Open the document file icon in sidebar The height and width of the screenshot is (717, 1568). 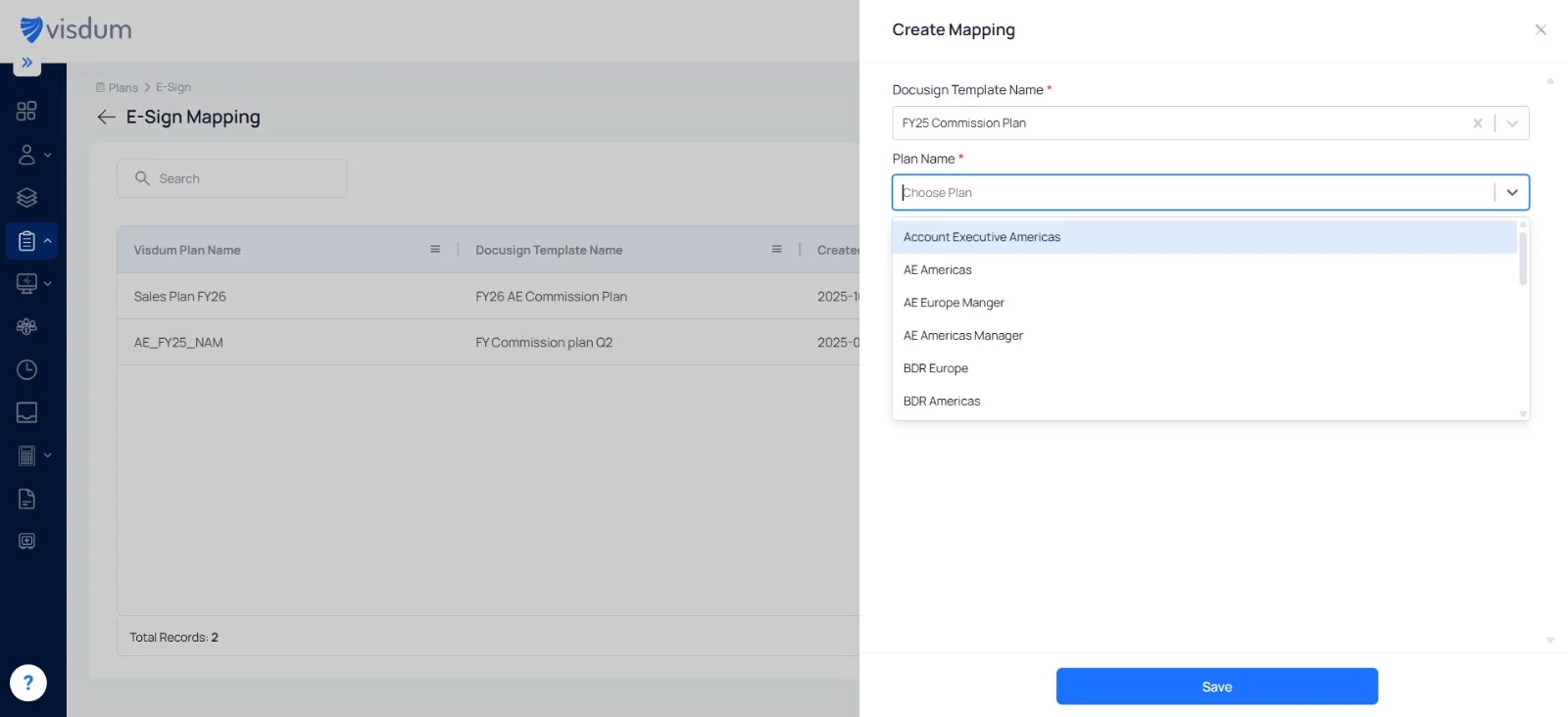tap(26, 499)
